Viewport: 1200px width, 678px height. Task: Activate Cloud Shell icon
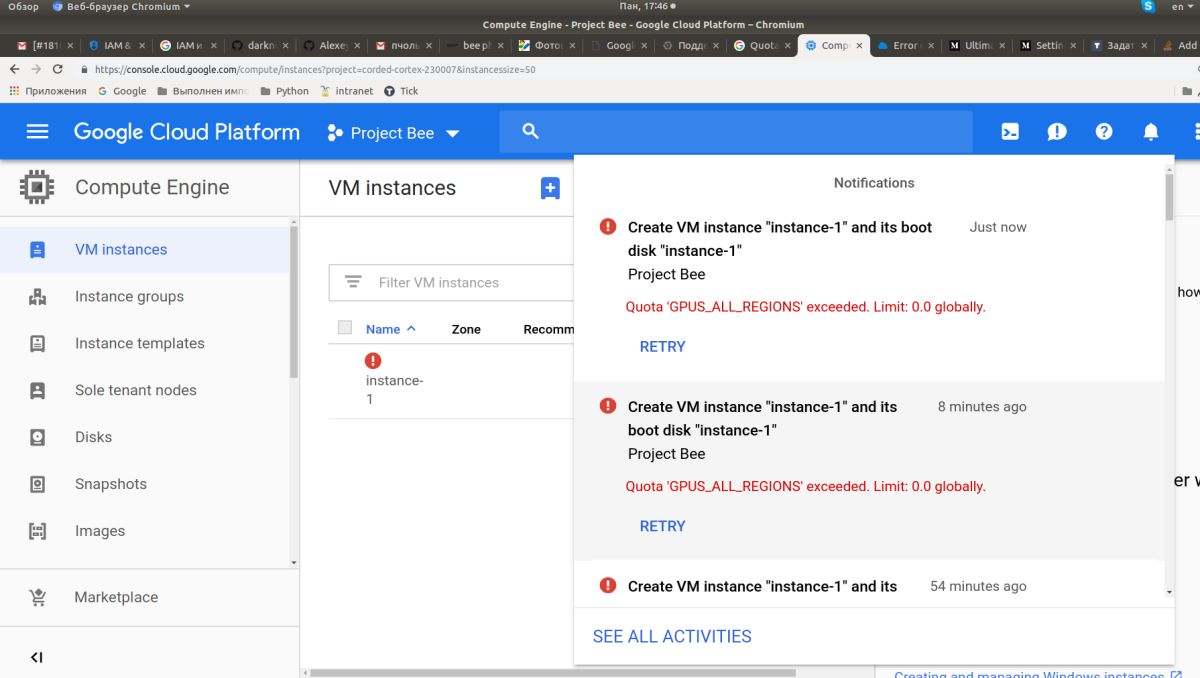click(1010, 132)
